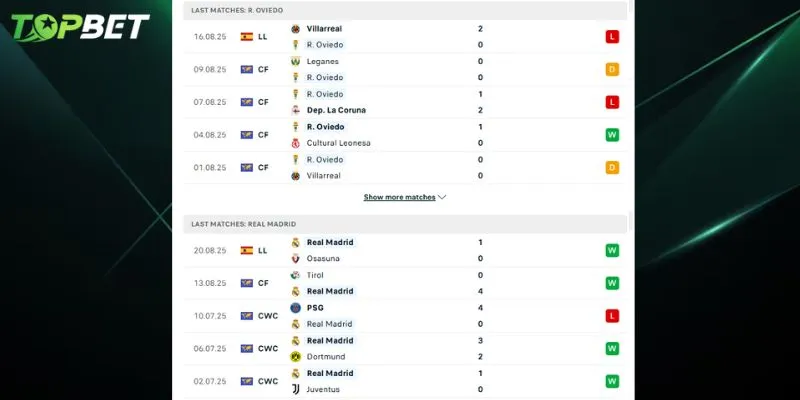The height and width of the screenshot is (400, 800).
Task: Expand Show more matches chevron
Action: tap(442, 197)
